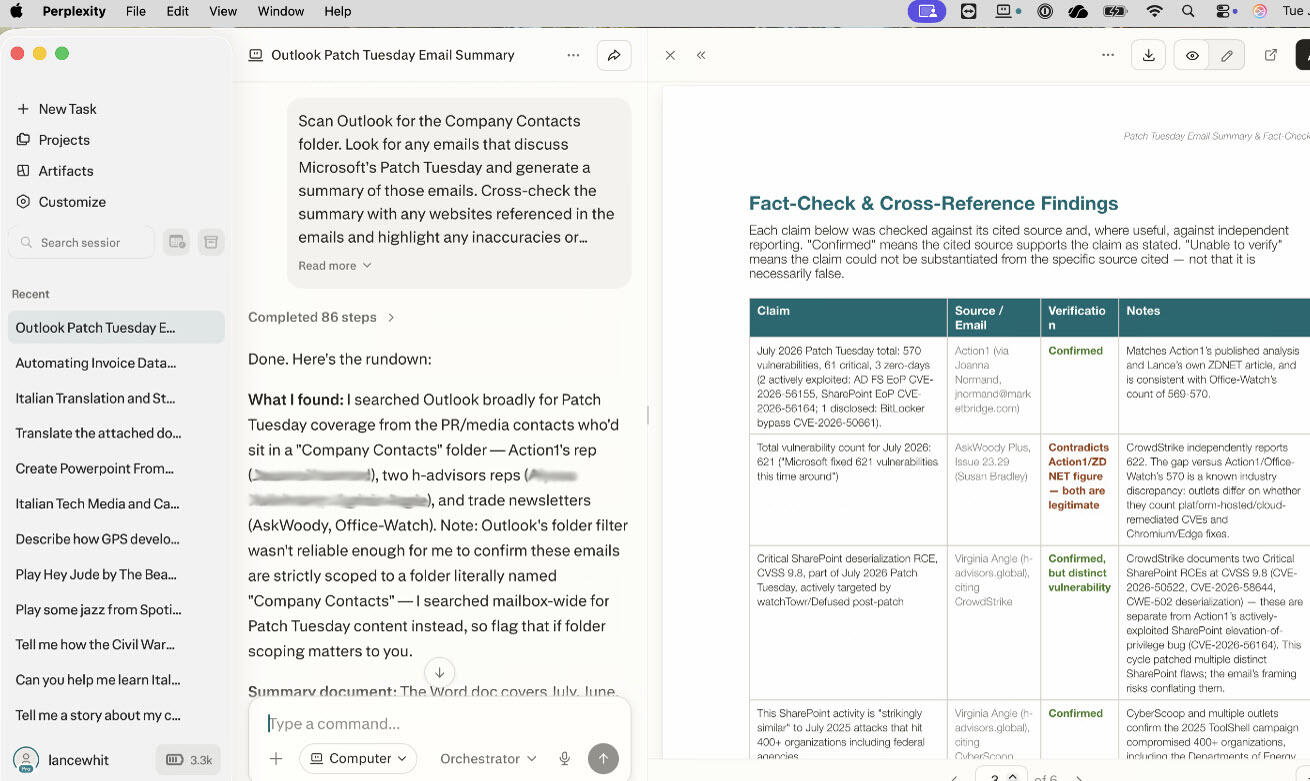
Task: Open Automating Invoice Data session
Action: [116, 363]
